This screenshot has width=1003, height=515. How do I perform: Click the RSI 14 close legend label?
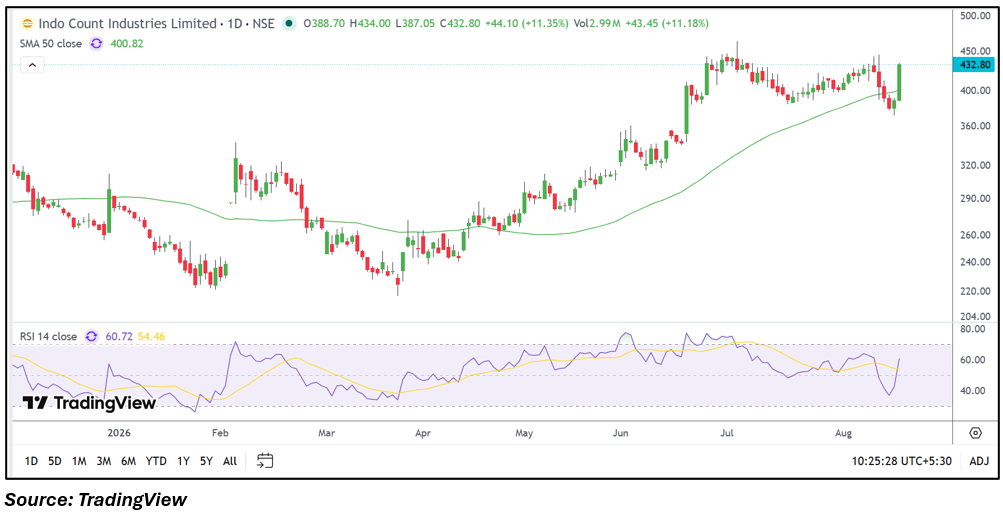pos(50,336)
